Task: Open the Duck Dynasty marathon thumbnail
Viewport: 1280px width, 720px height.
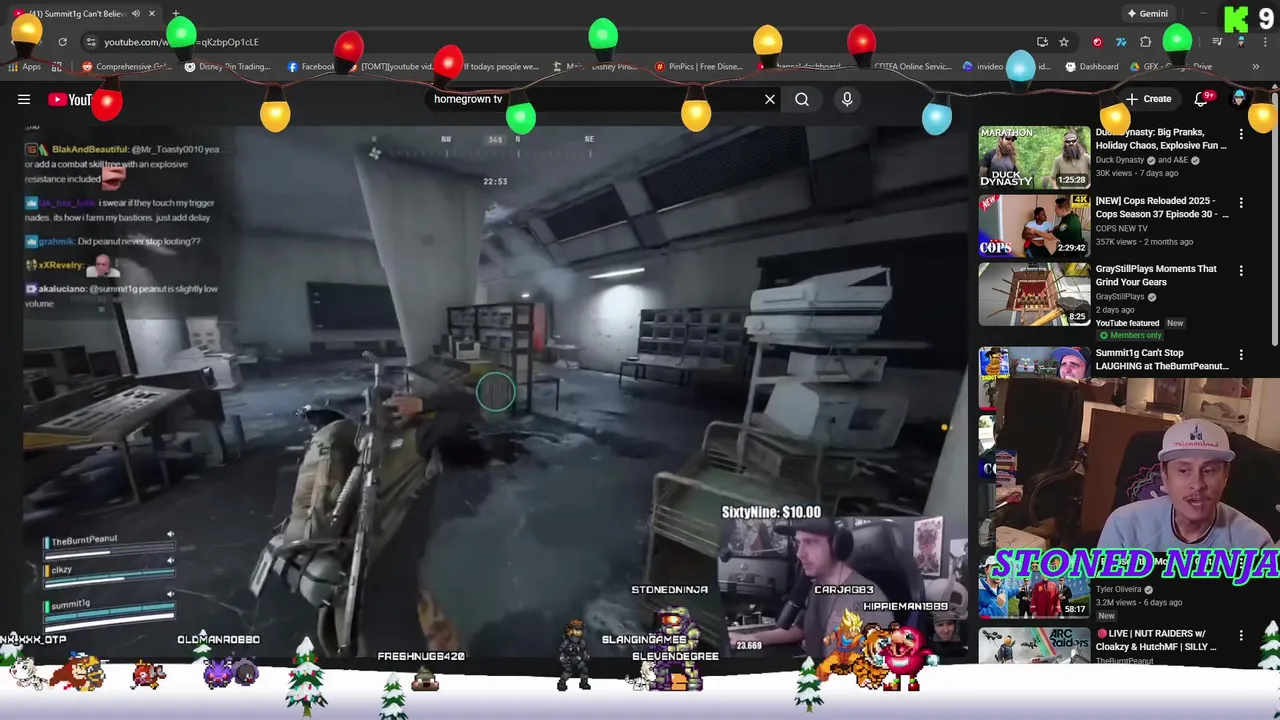Action: (x=1034, y=157)
